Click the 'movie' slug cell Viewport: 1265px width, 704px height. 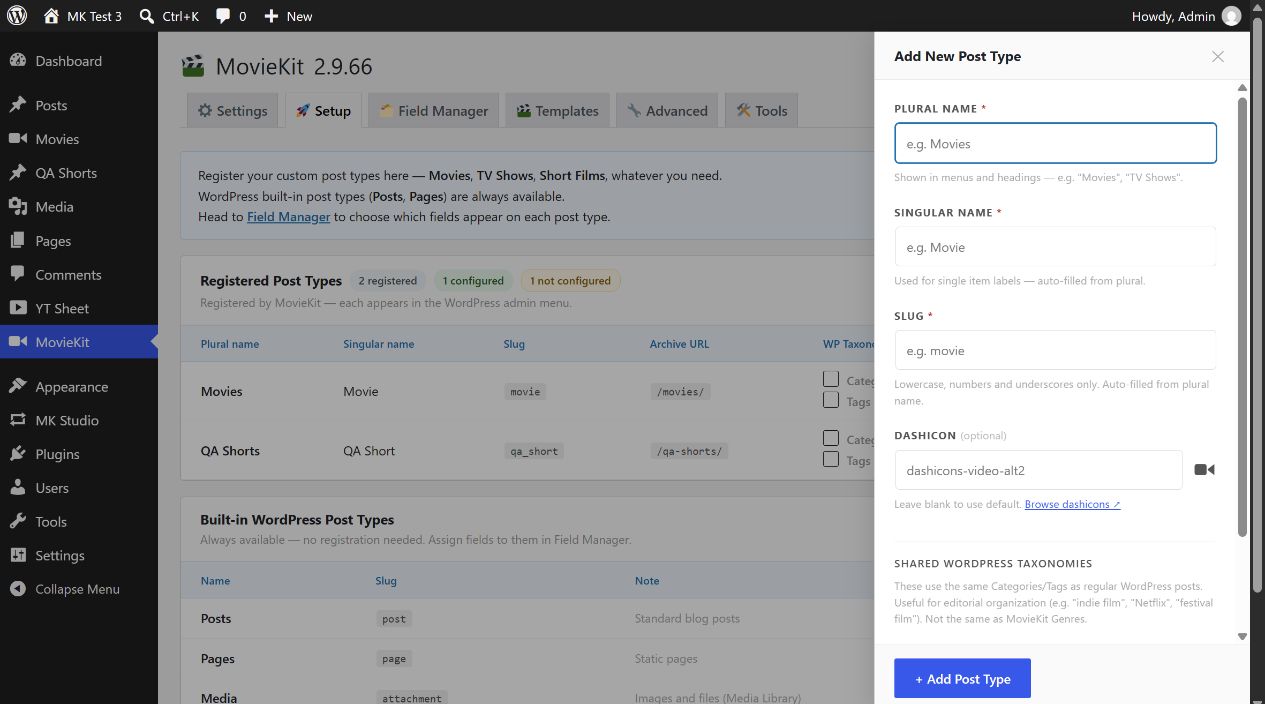point(525,392)
